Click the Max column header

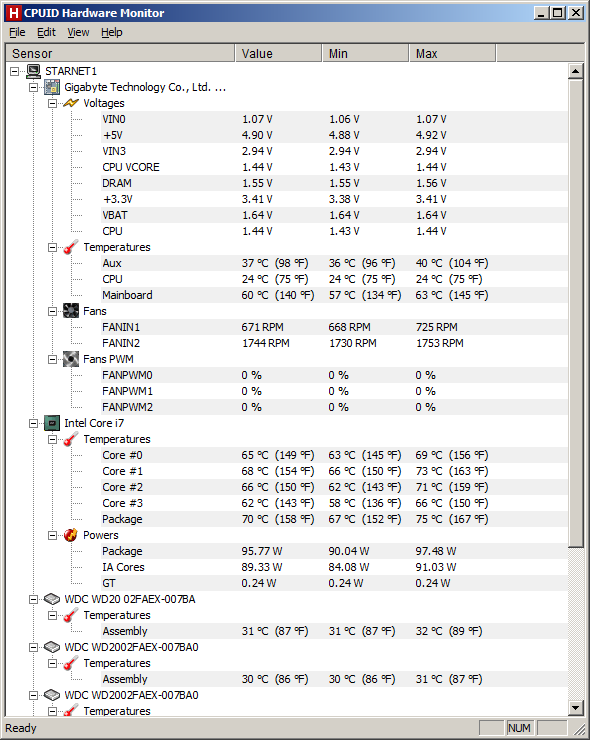point(452,53)
